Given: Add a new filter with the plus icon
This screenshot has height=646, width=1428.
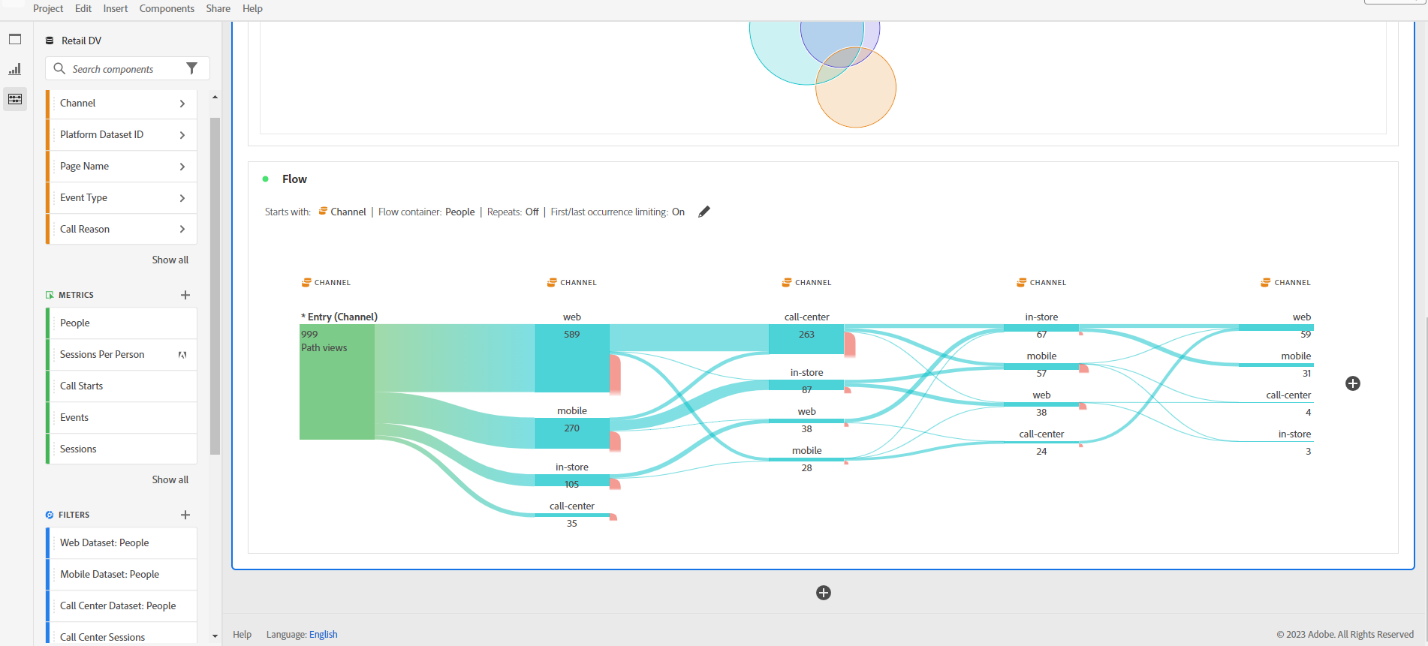Looking at the screenshot, I should pos(185,515).
